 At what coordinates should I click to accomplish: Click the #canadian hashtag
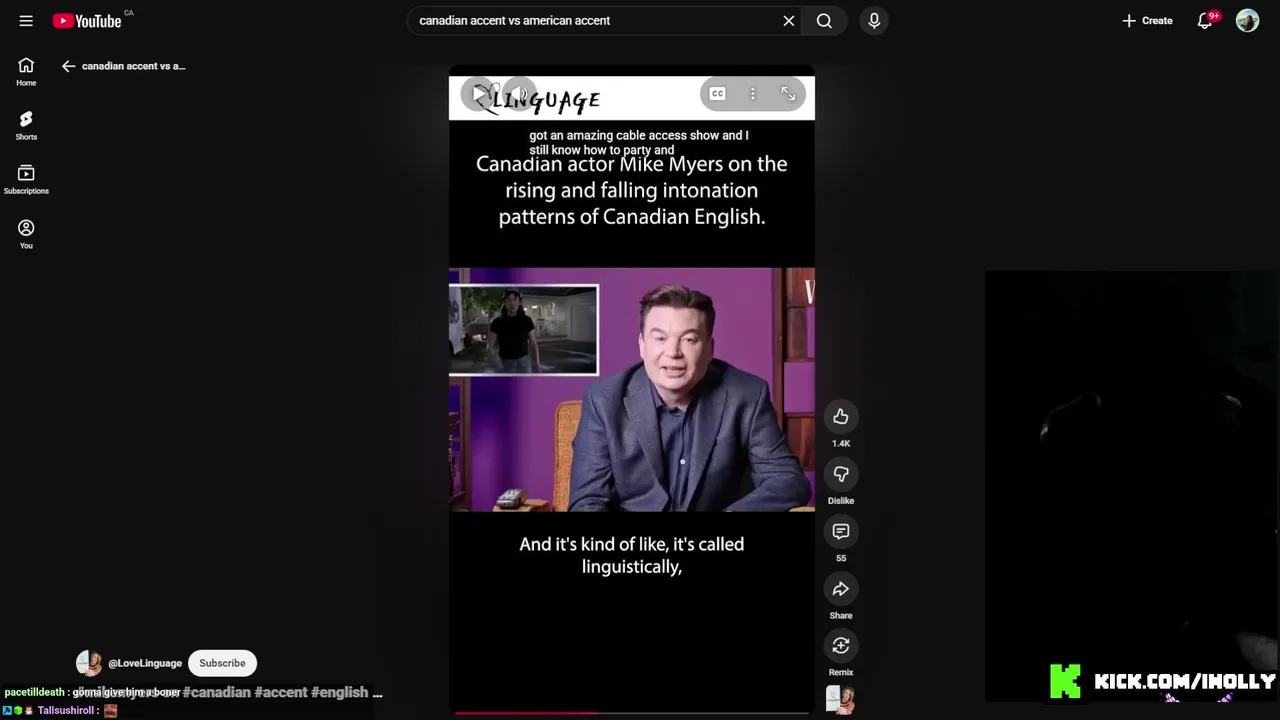tap(216, 692)
